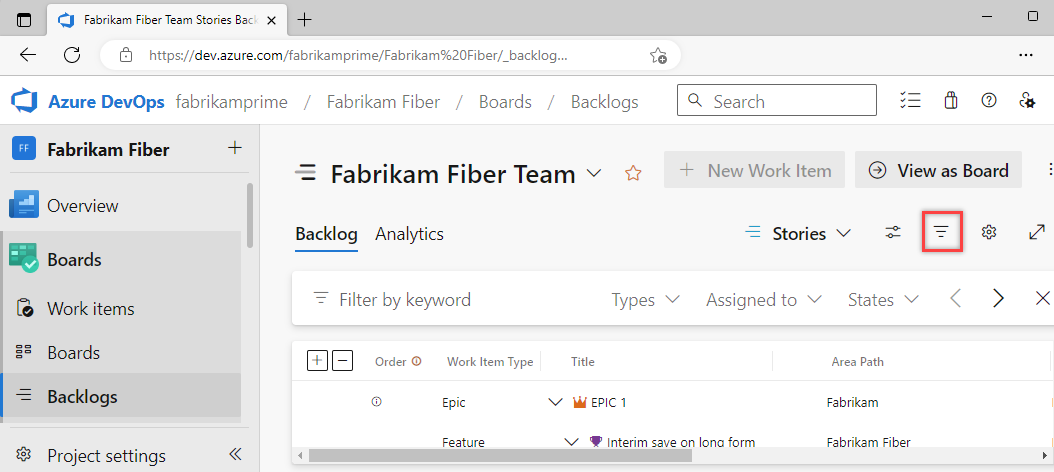Click the site lock icon in address bar
This screenshot has height=472, width=1054.
point(126,55)
